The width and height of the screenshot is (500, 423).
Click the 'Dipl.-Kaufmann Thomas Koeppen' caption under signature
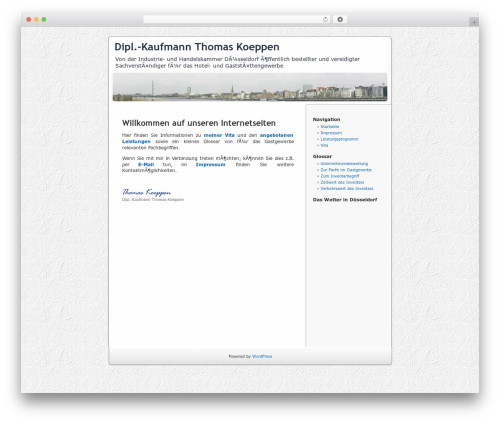point(153,199)
